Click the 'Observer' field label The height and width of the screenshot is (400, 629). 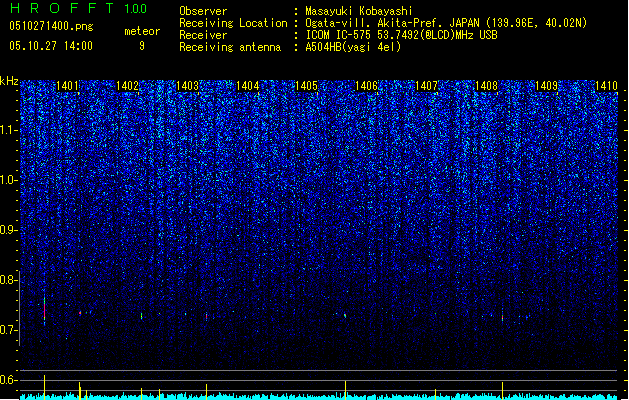[203, 11]
